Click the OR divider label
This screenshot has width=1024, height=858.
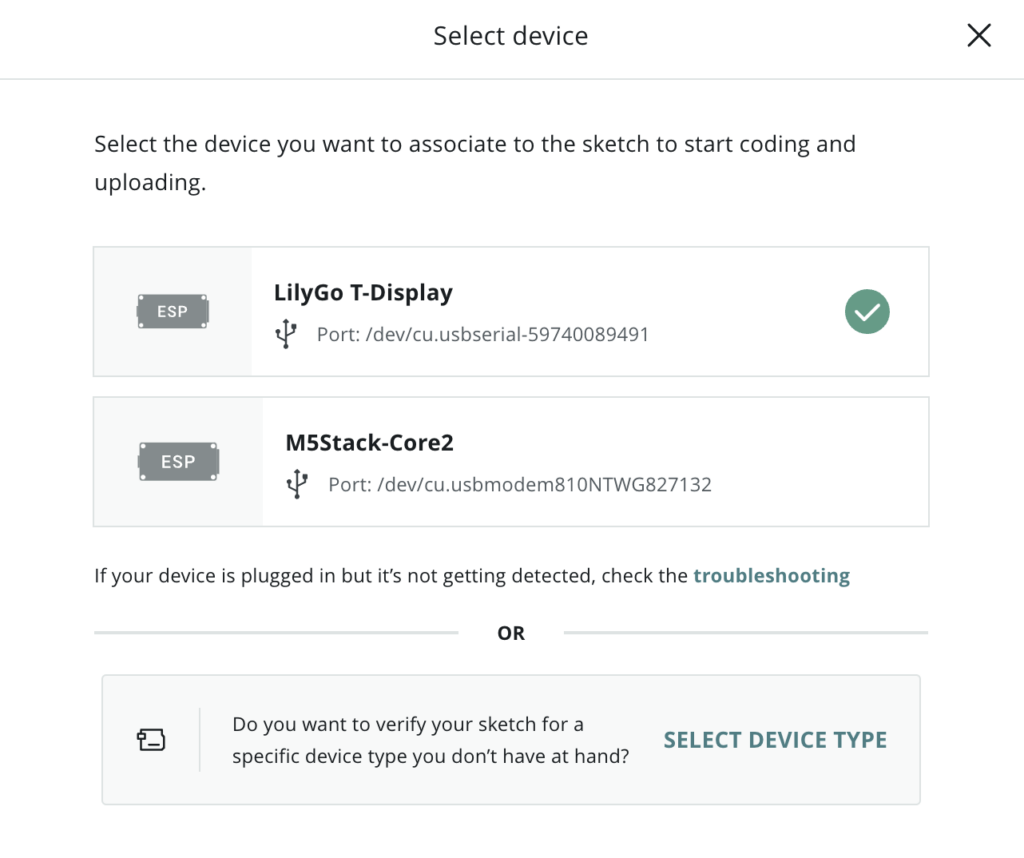tap(511, 633)
